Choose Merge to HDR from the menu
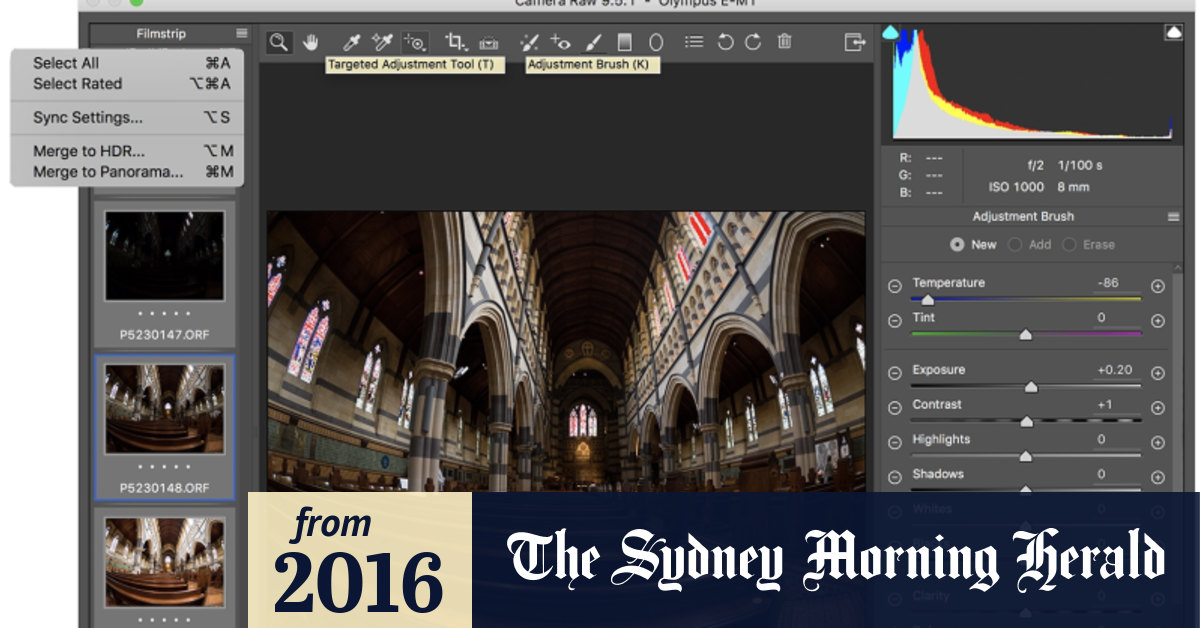1200x628 pixels. click(x=89, y=151)
